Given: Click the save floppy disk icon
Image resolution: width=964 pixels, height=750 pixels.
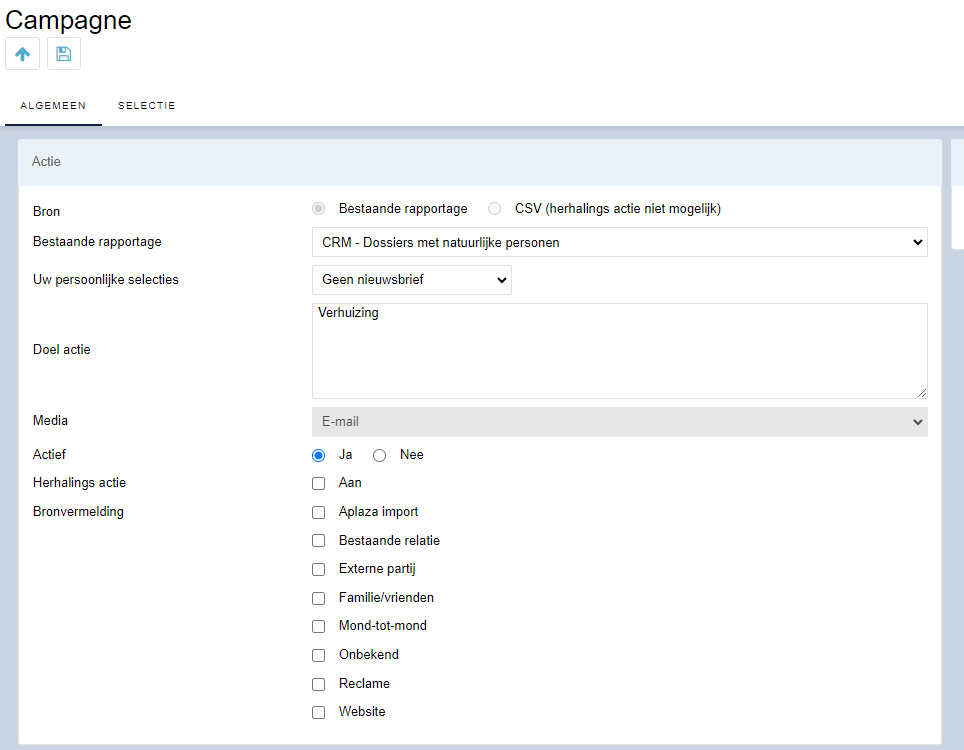Looking at the screenshot, I should tap(64, 54).
